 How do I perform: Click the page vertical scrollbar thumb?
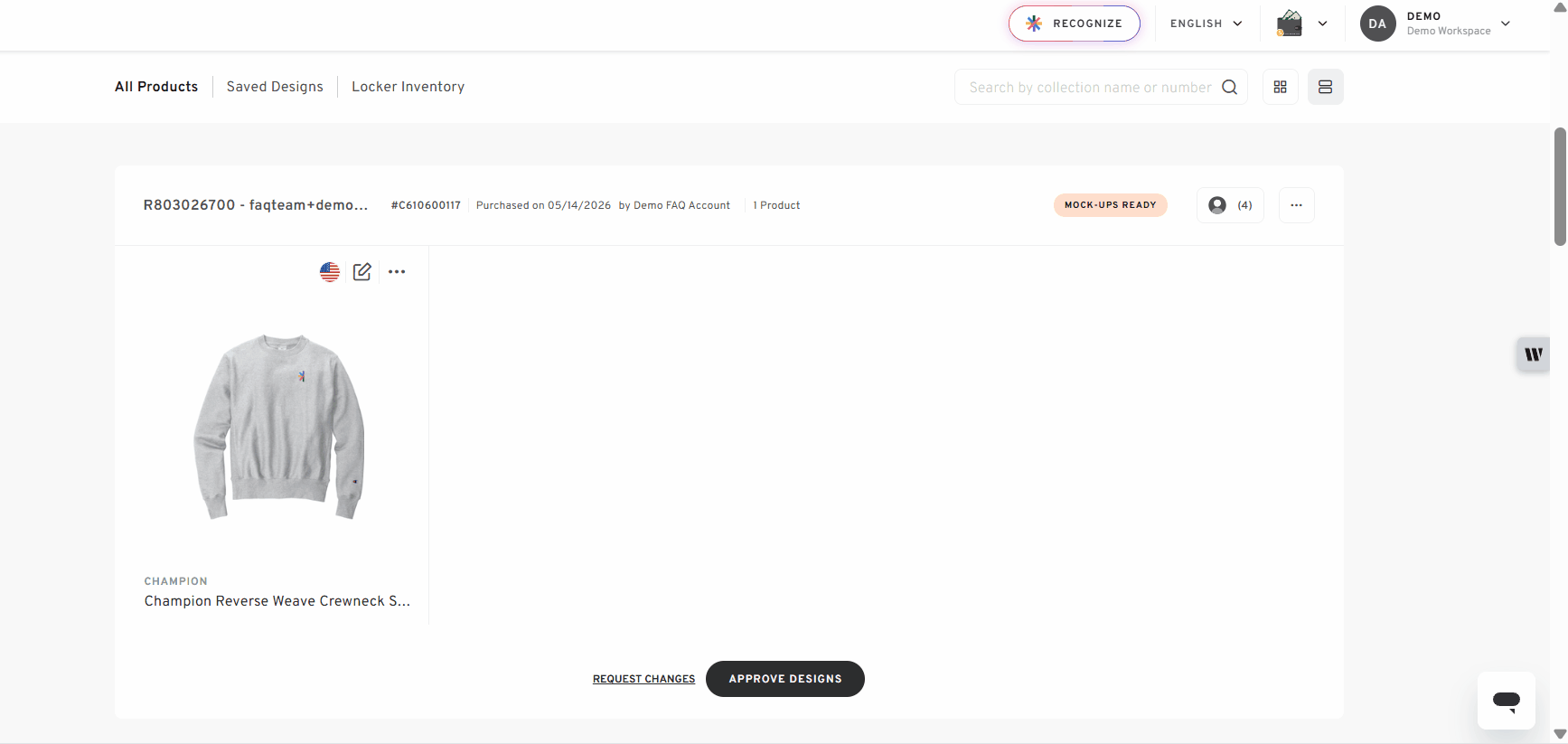[1560, 186]
